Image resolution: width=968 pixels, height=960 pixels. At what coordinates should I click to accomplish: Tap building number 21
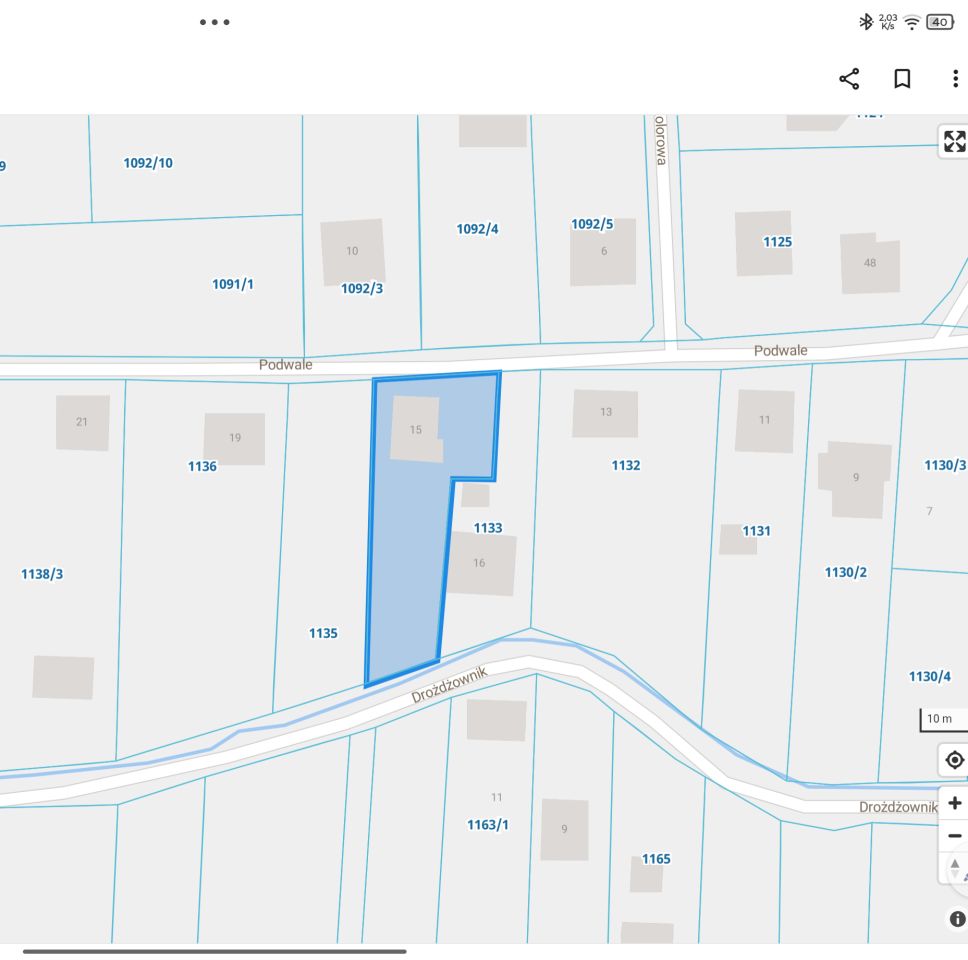coord(81,422)
